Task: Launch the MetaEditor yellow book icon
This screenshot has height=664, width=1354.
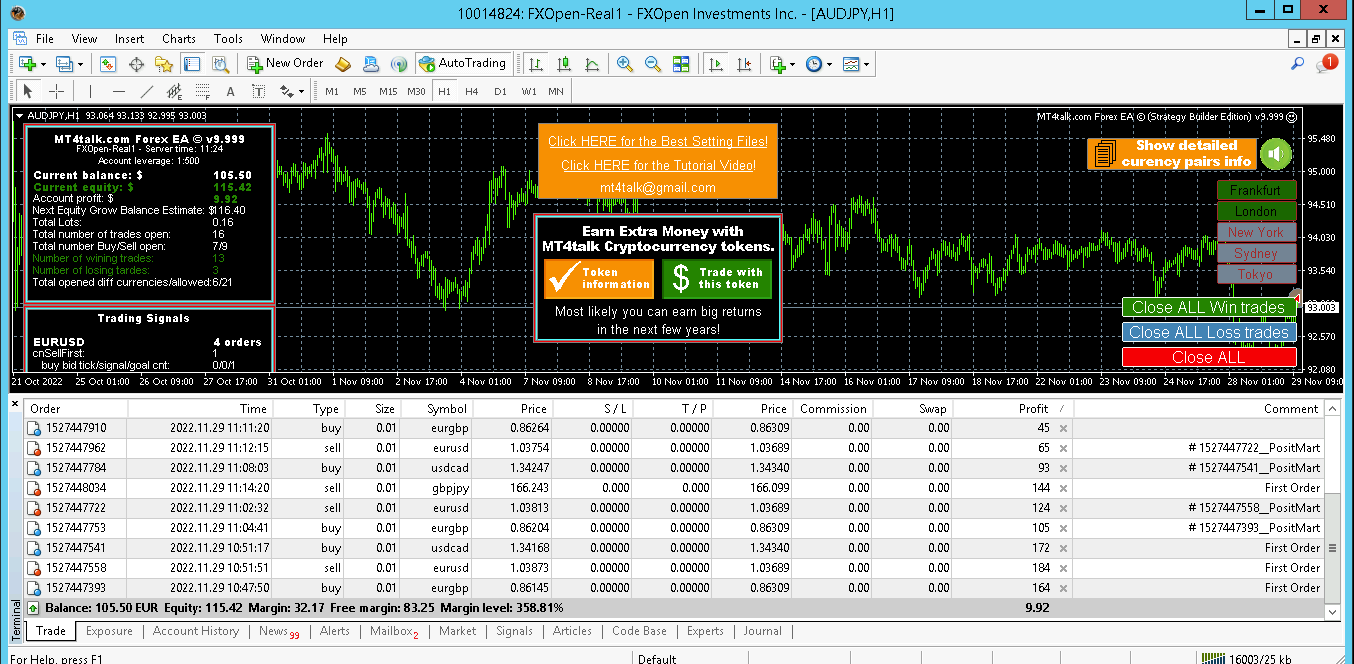Action: 343,64
